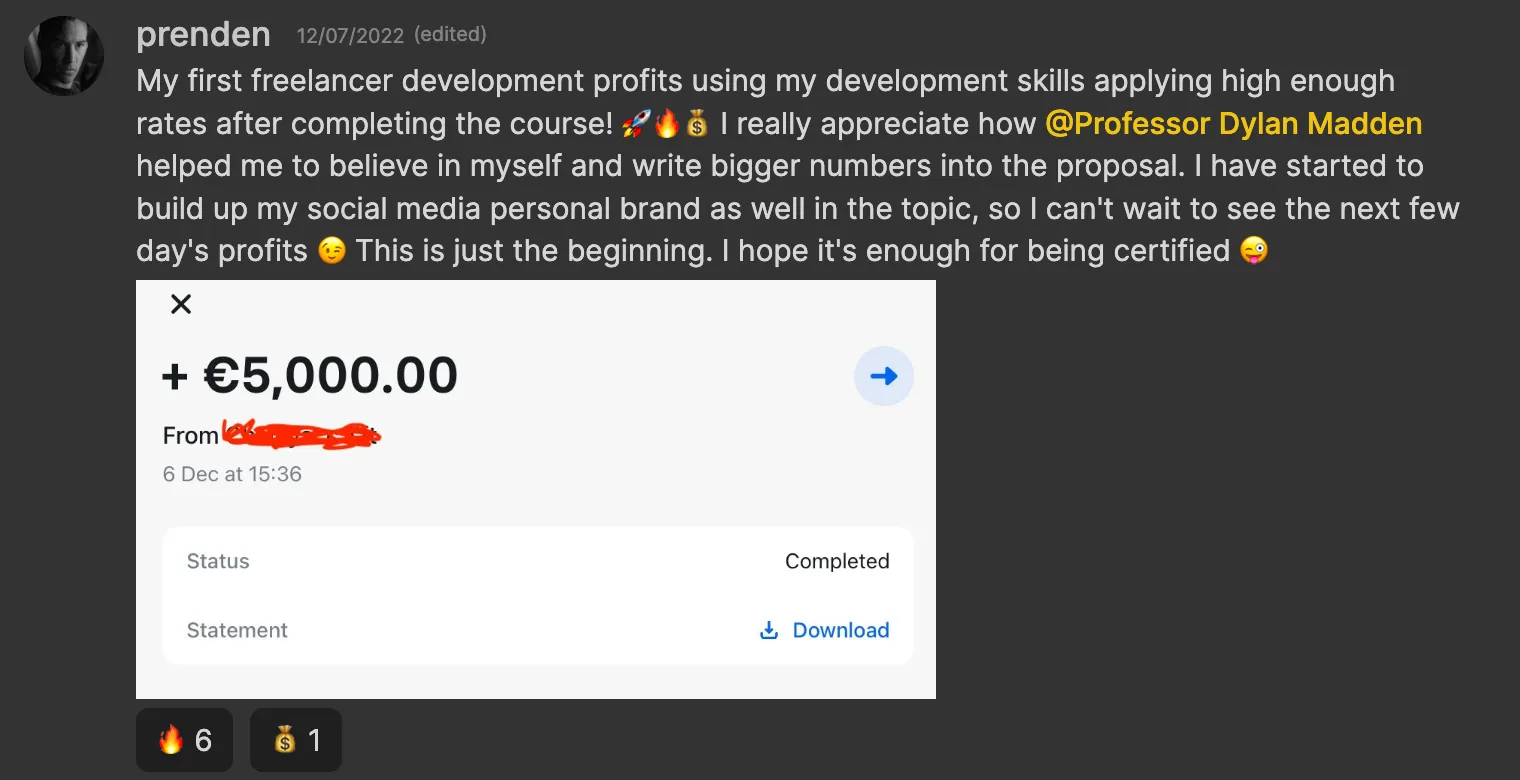Click the winking face emoji after 'profits'
This screenshot has width=1520, height=780.
[x=331, y=250]
